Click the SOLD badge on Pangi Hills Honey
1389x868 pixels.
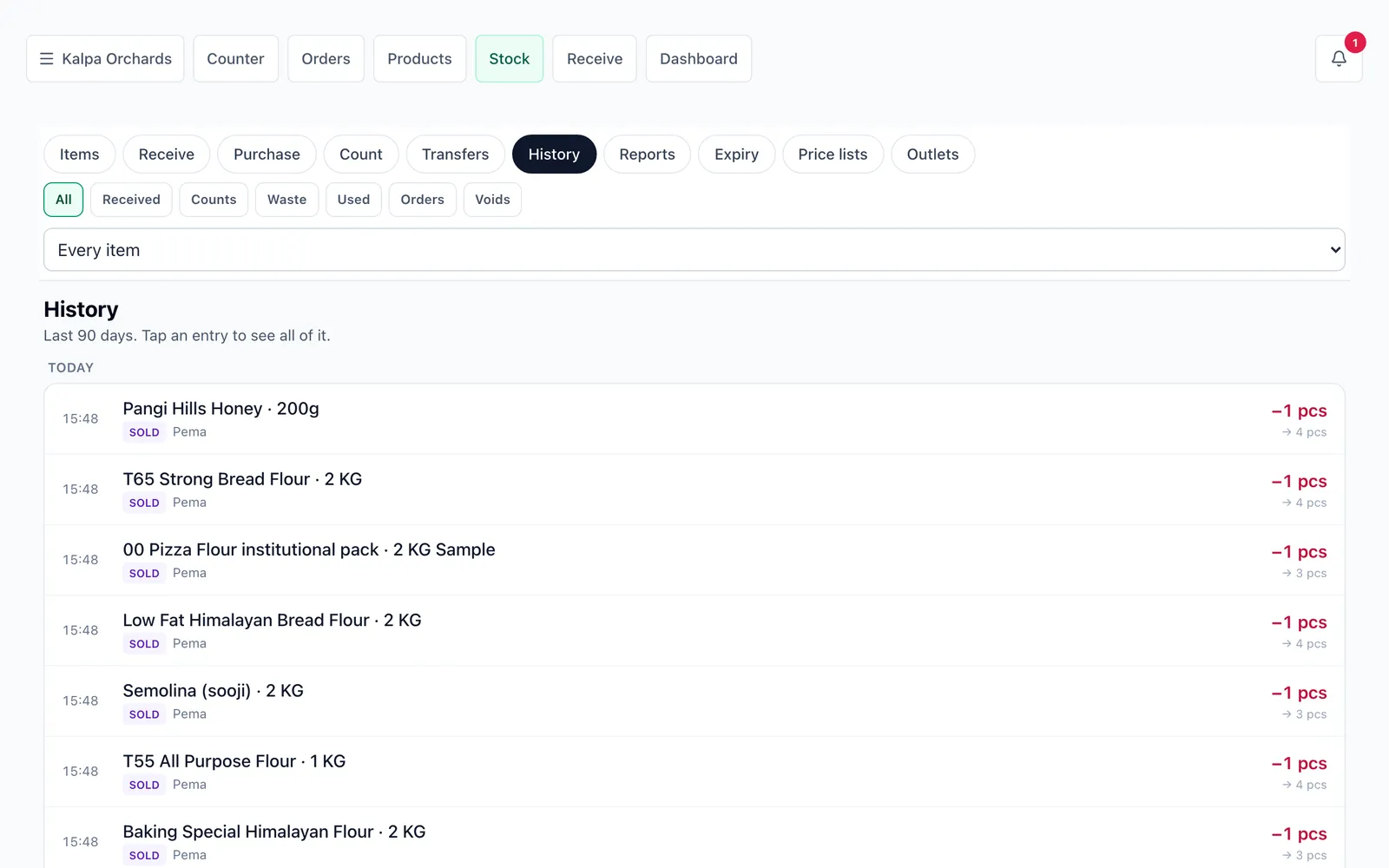coord(144,432)
